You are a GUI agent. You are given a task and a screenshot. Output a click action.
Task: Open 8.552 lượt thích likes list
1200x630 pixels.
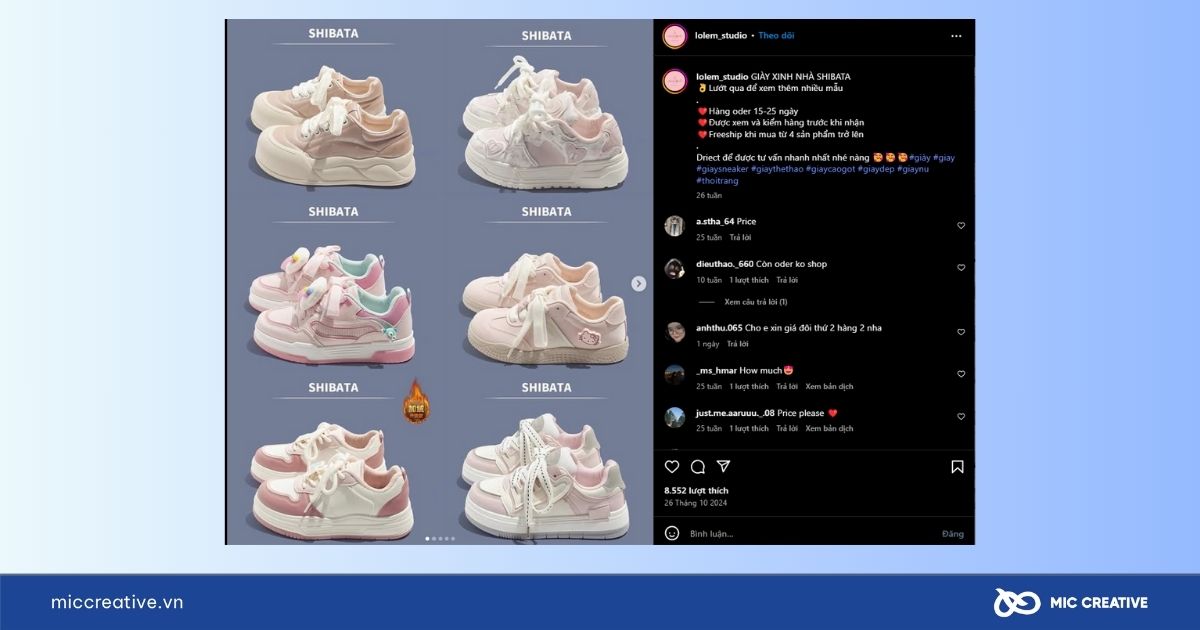pyautogui.click(x=696, y=491)
